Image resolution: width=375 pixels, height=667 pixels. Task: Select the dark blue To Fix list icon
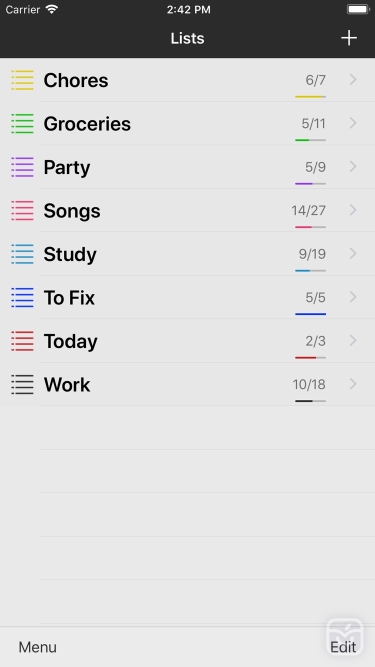(22, 297)
